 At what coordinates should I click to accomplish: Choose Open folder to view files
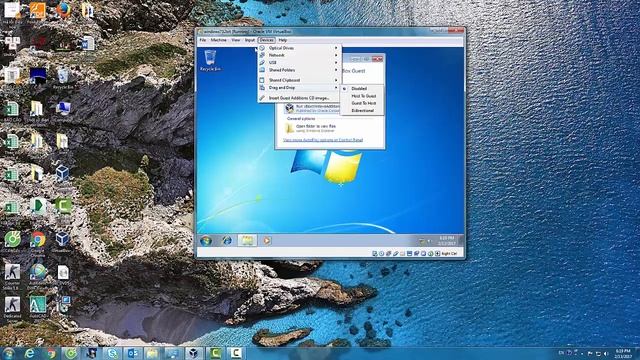[x=311, y=128]
